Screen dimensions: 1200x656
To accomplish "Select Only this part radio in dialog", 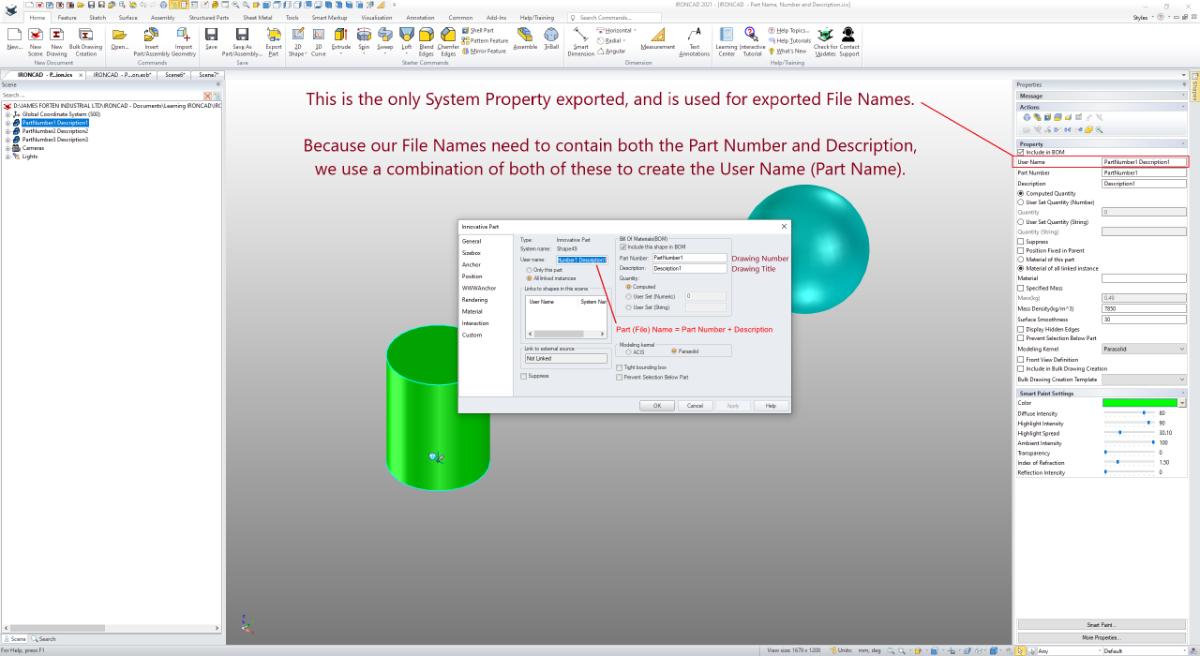I will pyautogui.click(x=529, y=270).
